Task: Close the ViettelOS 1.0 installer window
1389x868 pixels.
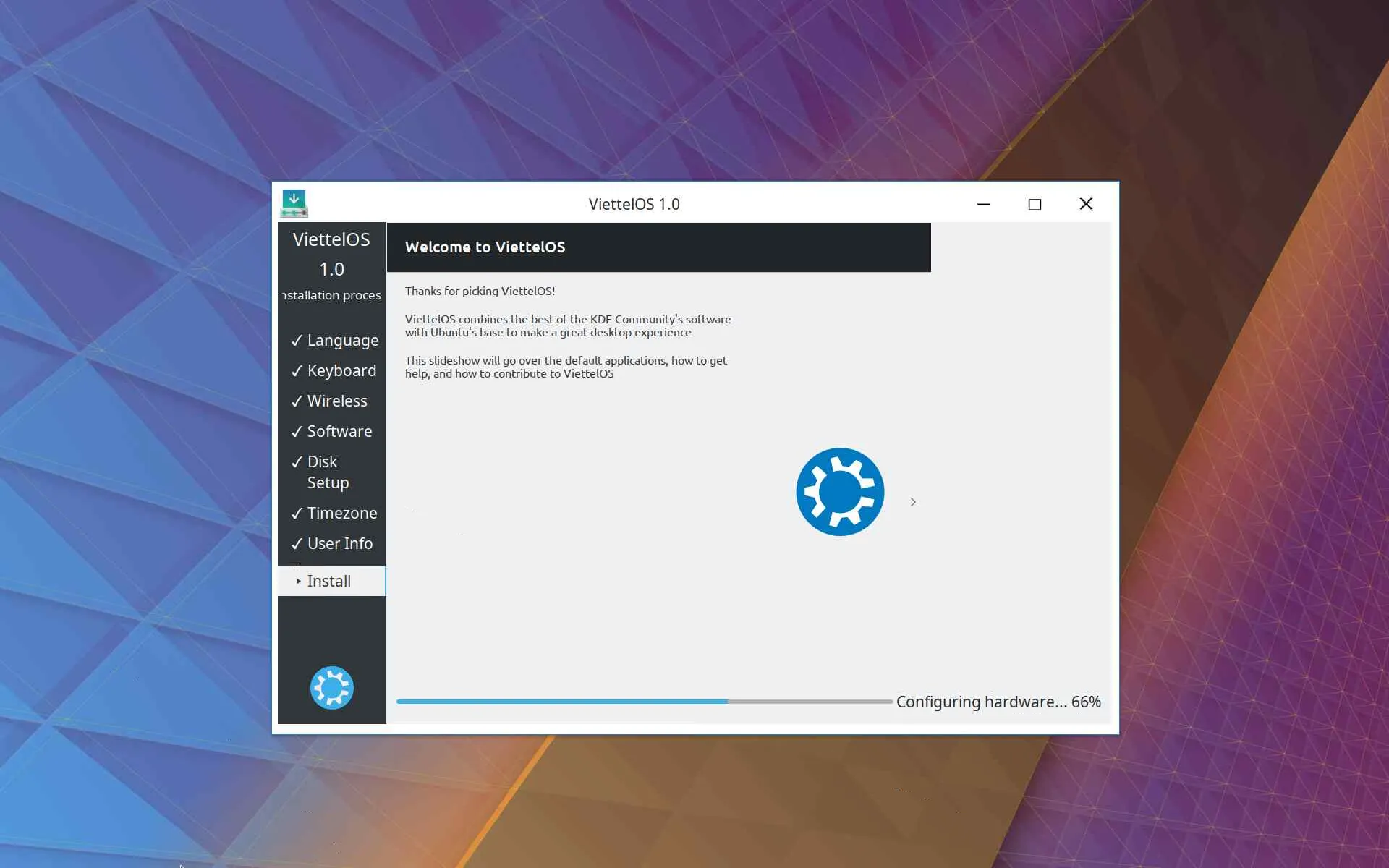Action: (1086, 204)
